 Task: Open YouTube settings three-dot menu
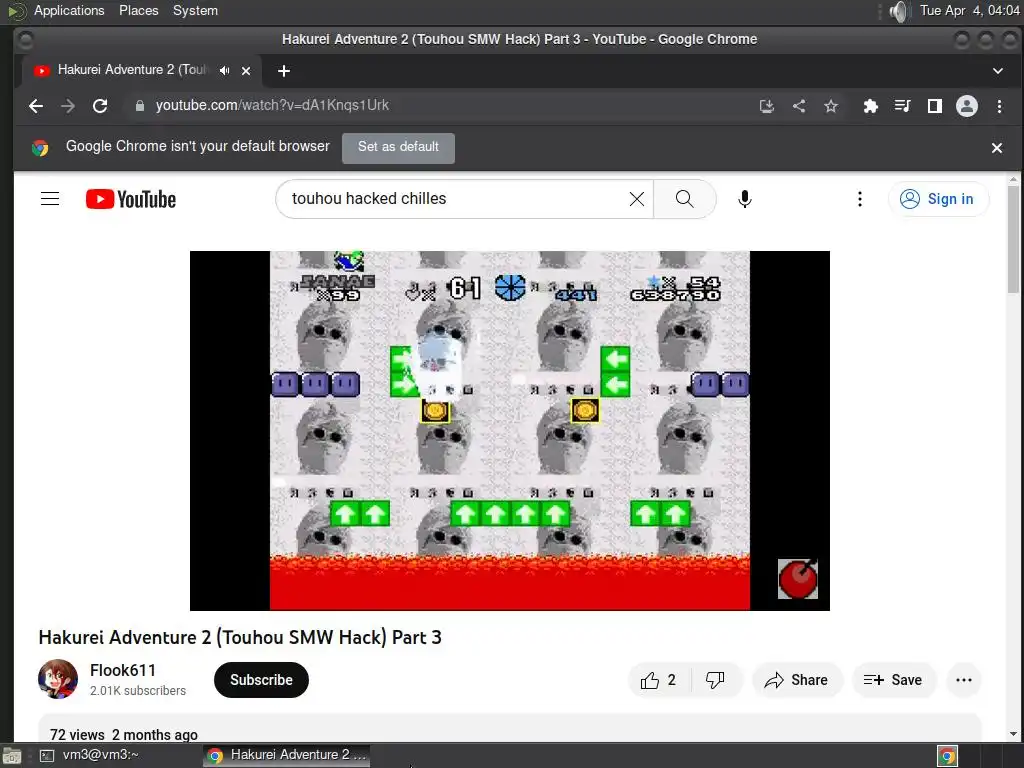(x=859, y=199)
